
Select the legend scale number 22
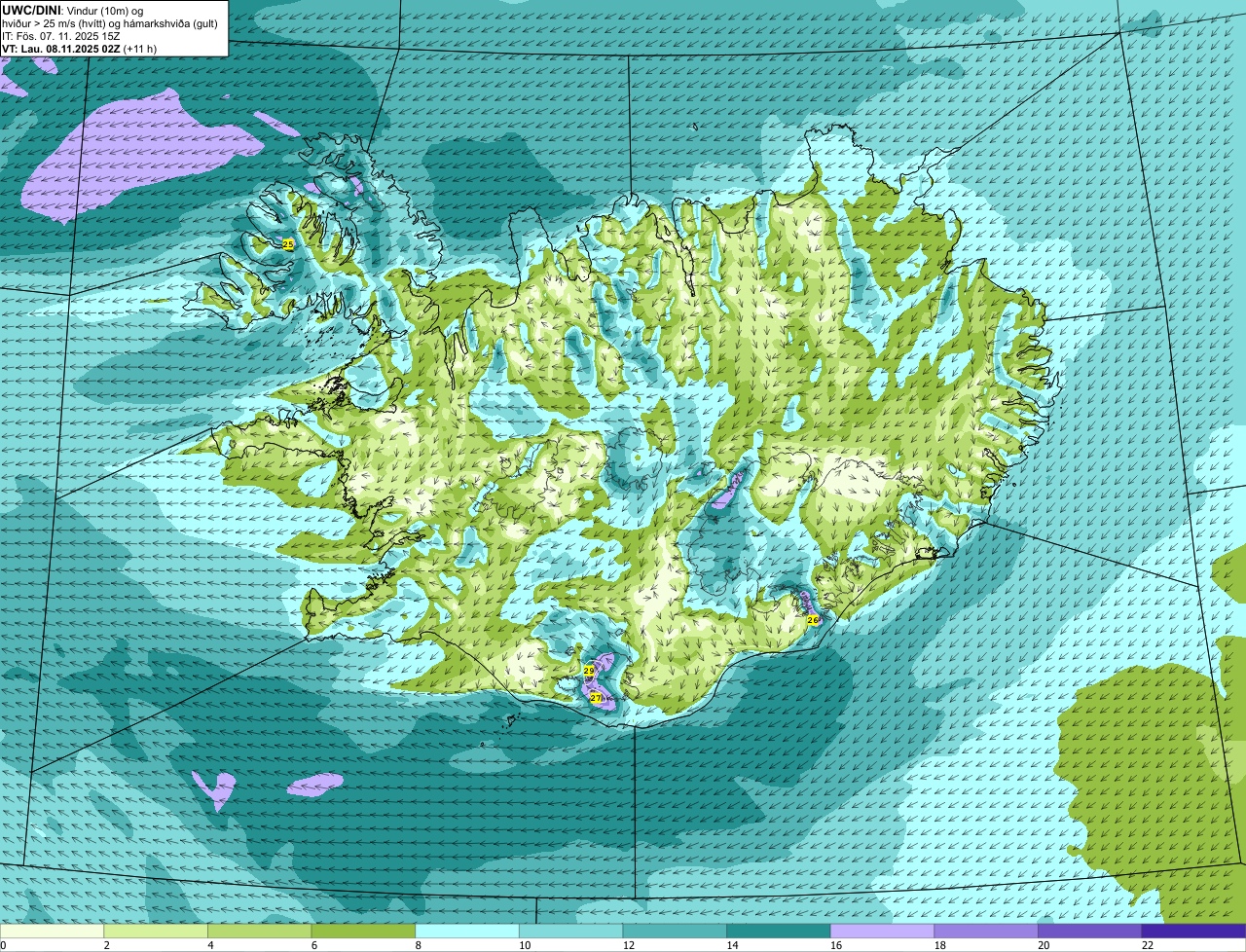[x=1148, y=945]
